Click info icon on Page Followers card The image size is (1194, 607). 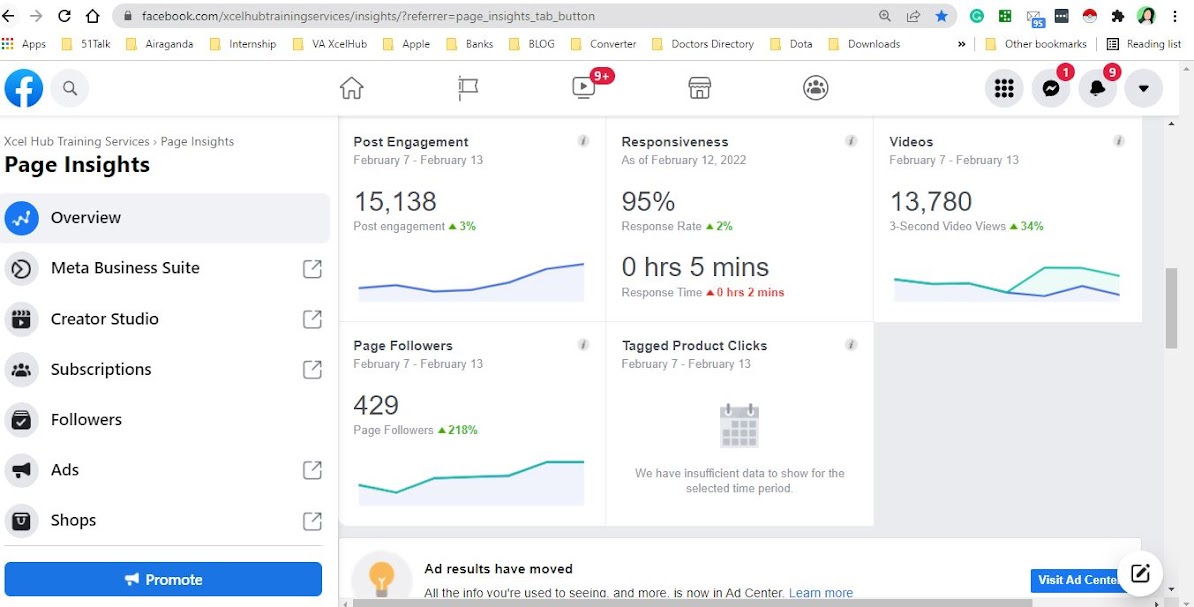pos(583,344)
